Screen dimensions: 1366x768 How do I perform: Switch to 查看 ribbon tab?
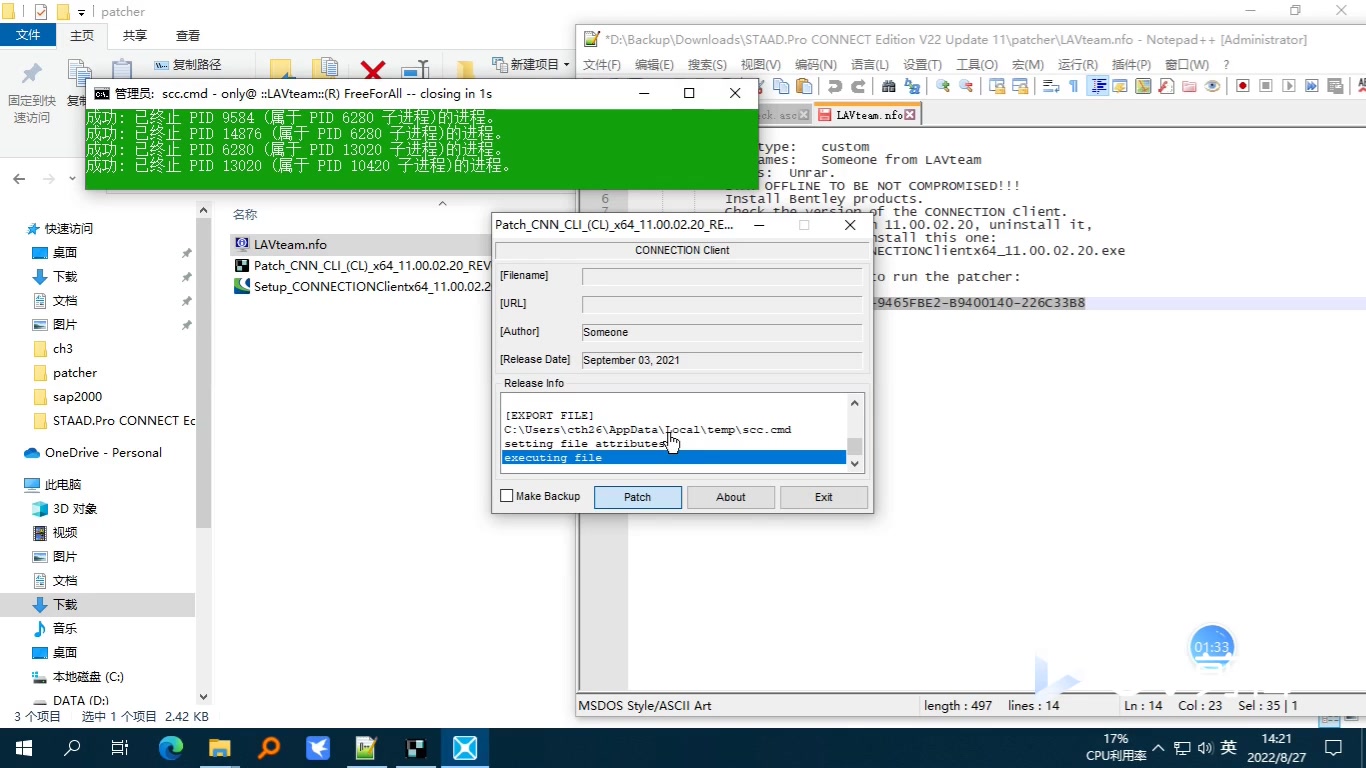click(x=188, y=35)
